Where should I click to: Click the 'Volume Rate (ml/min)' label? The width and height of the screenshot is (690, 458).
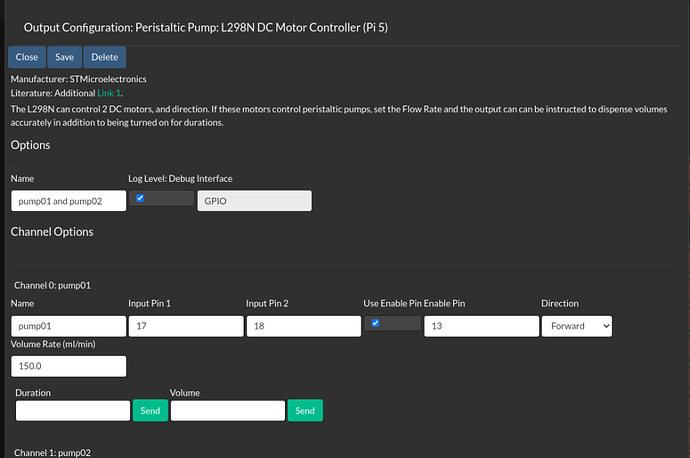point(53,344)
